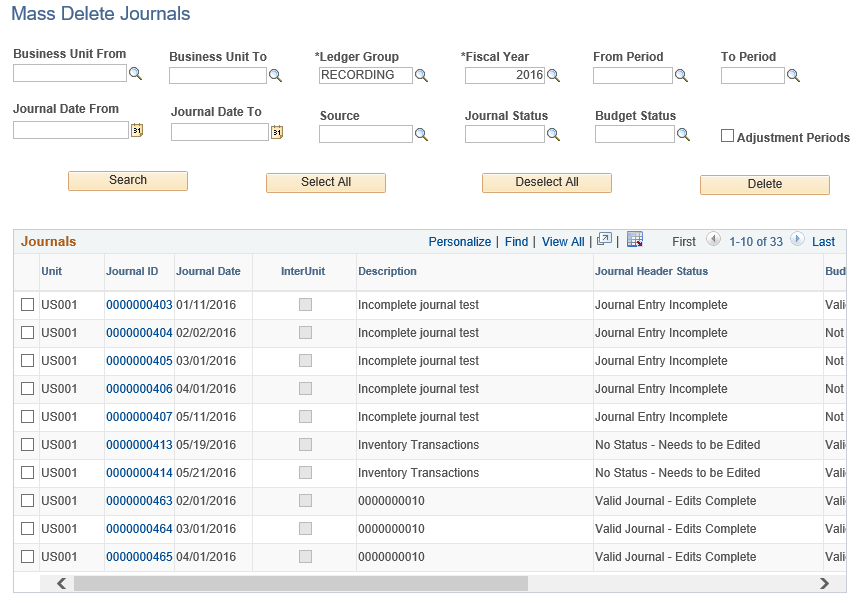Click the View All link
This screenshot has width=858, height=603.
click(562, 240)
